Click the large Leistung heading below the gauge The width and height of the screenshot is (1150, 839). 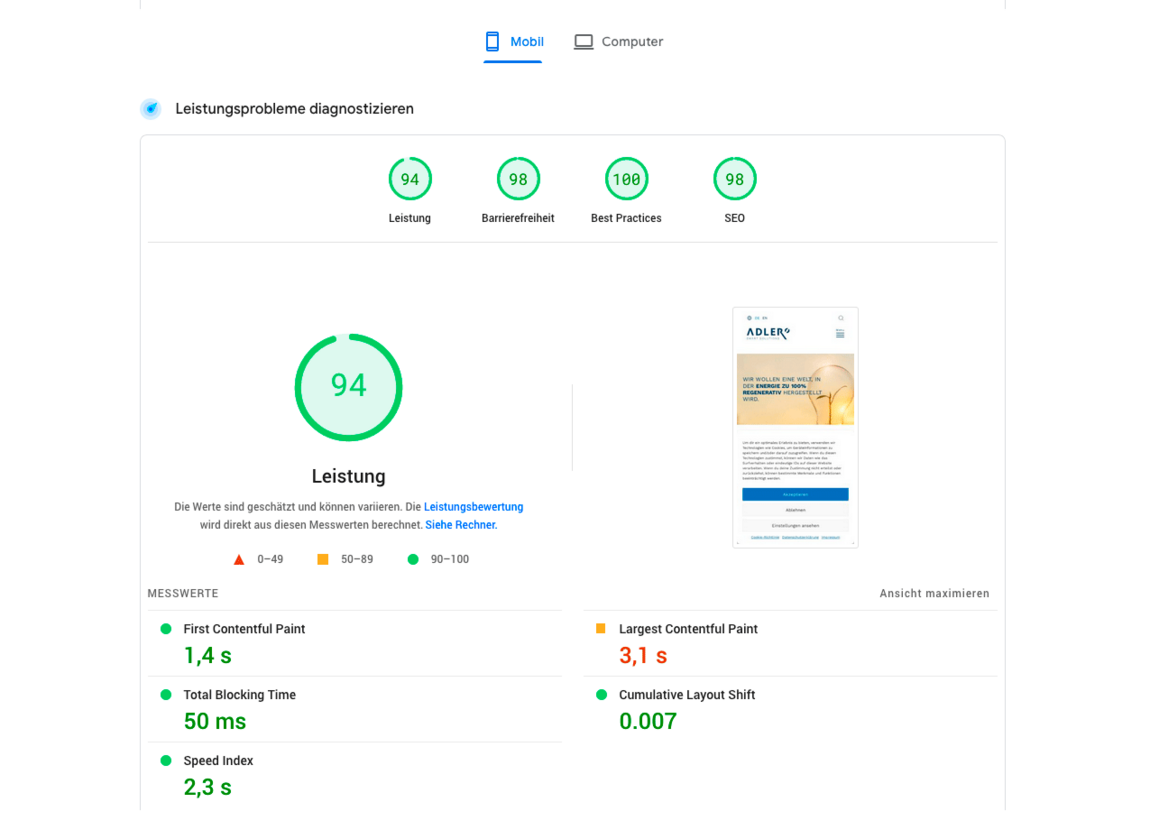348,476
